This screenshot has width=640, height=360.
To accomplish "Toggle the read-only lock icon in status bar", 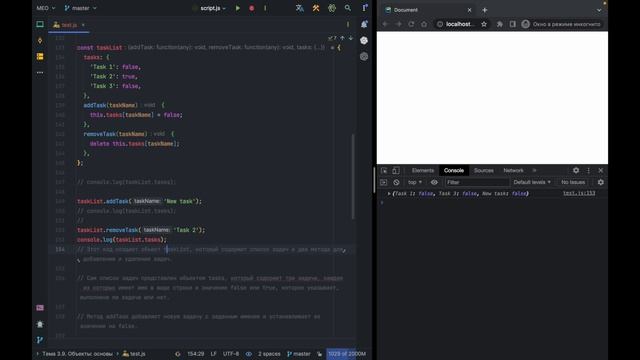I will tap(319, 354).
